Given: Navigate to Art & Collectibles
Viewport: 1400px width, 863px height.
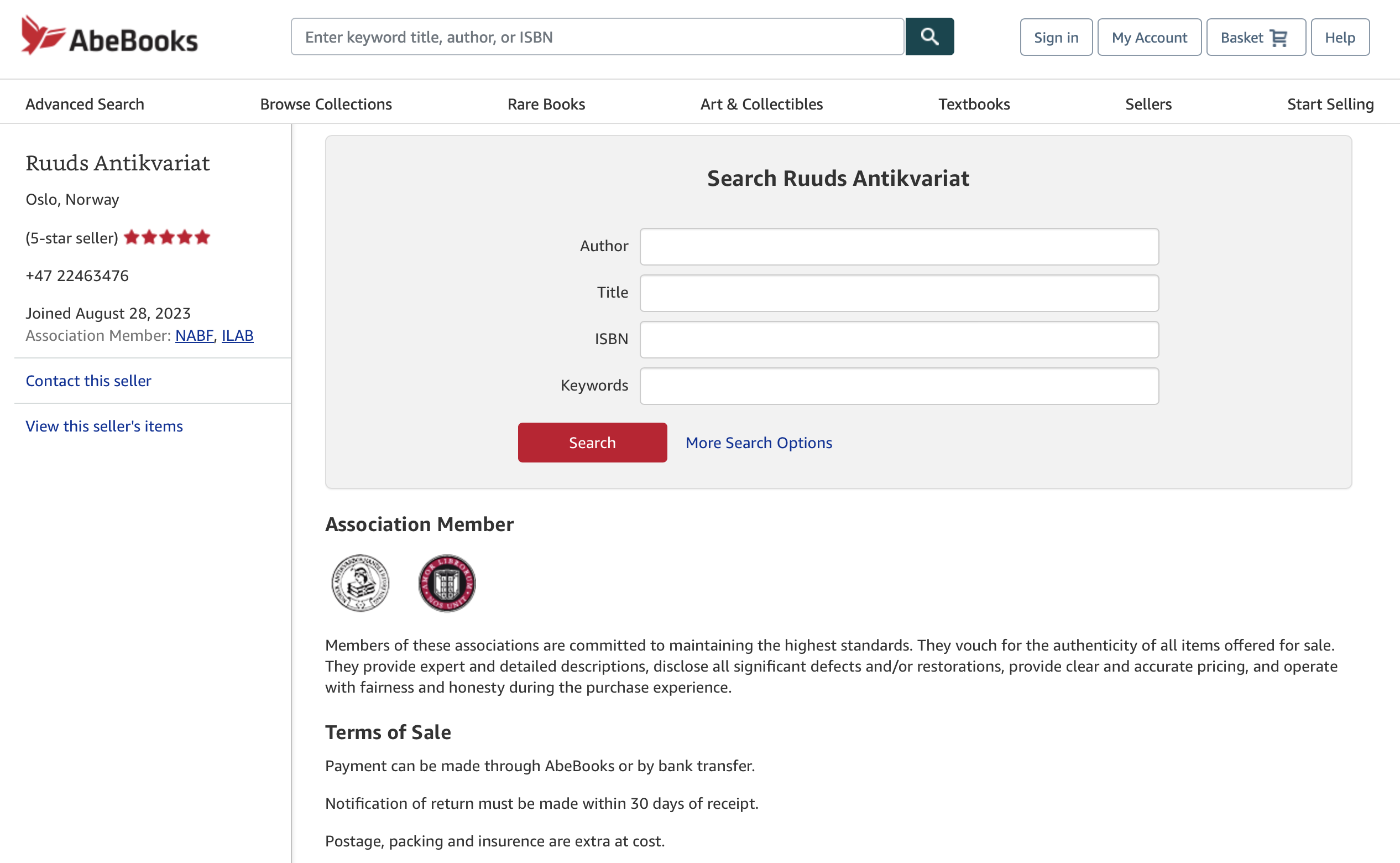Looking at the screenshot, I should tap(761, 104).
